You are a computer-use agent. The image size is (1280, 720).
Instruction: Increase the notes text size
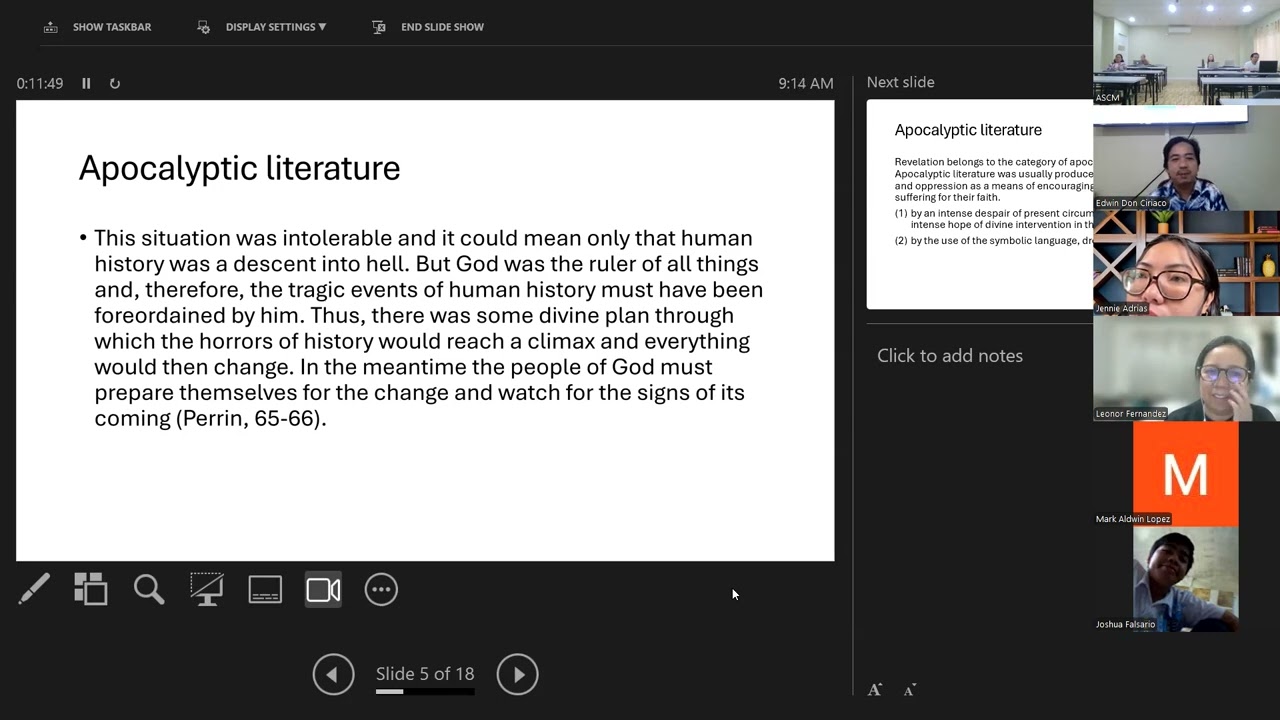coord(875,690)
